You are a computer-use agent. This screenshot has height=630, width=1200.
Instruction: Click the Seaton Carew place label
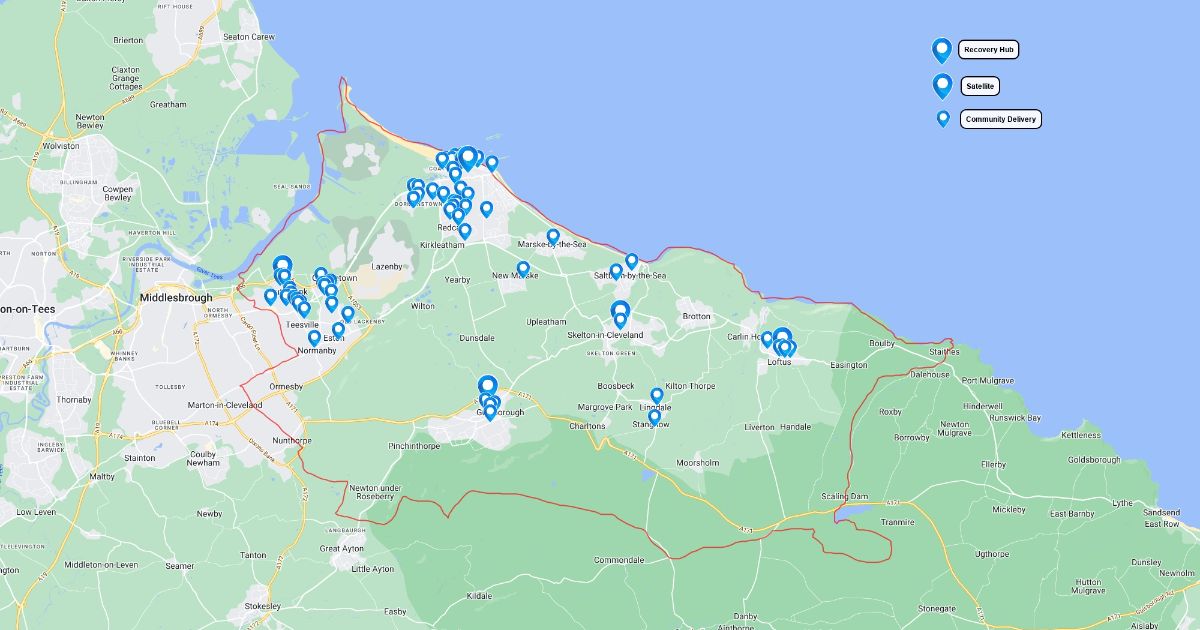249,37
